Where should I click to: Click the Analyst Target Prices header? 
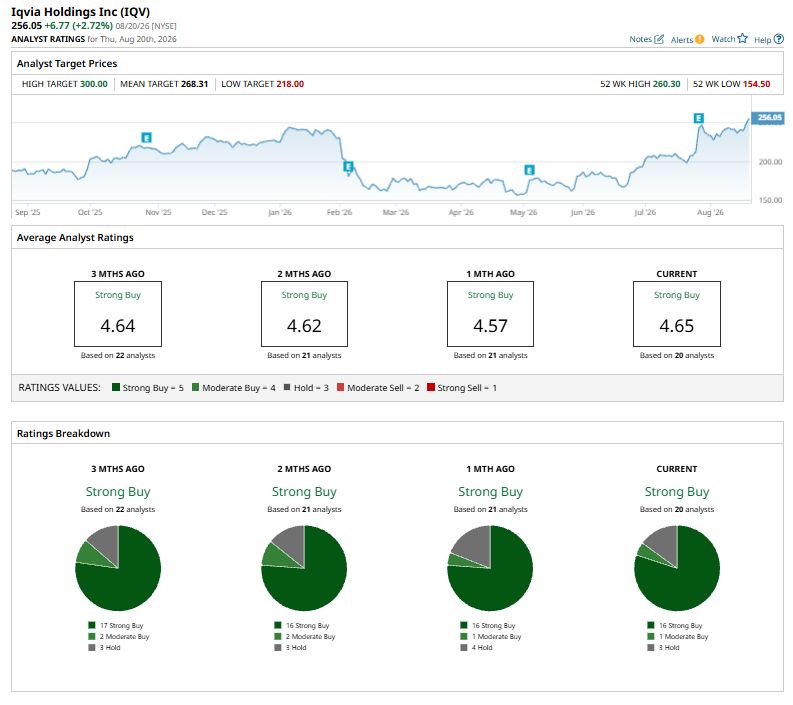tap(67, 64)
